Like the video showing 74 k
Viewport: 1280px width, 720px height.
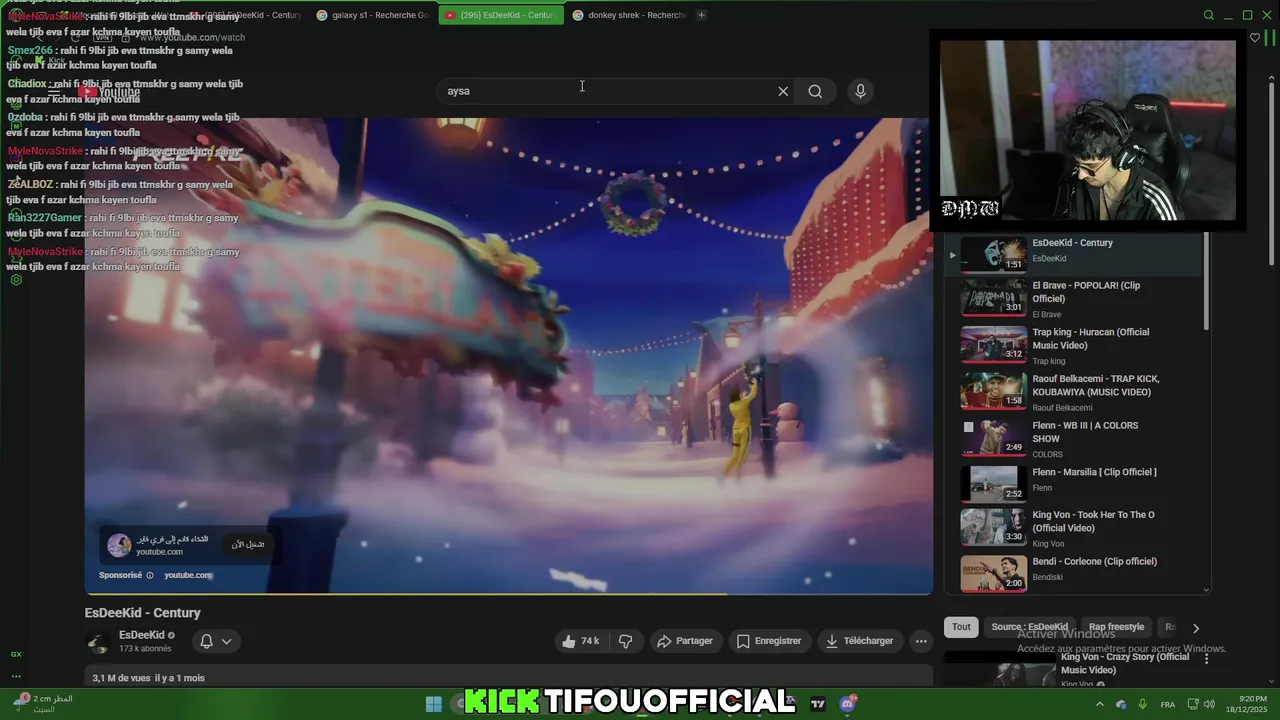coord(581,641)
